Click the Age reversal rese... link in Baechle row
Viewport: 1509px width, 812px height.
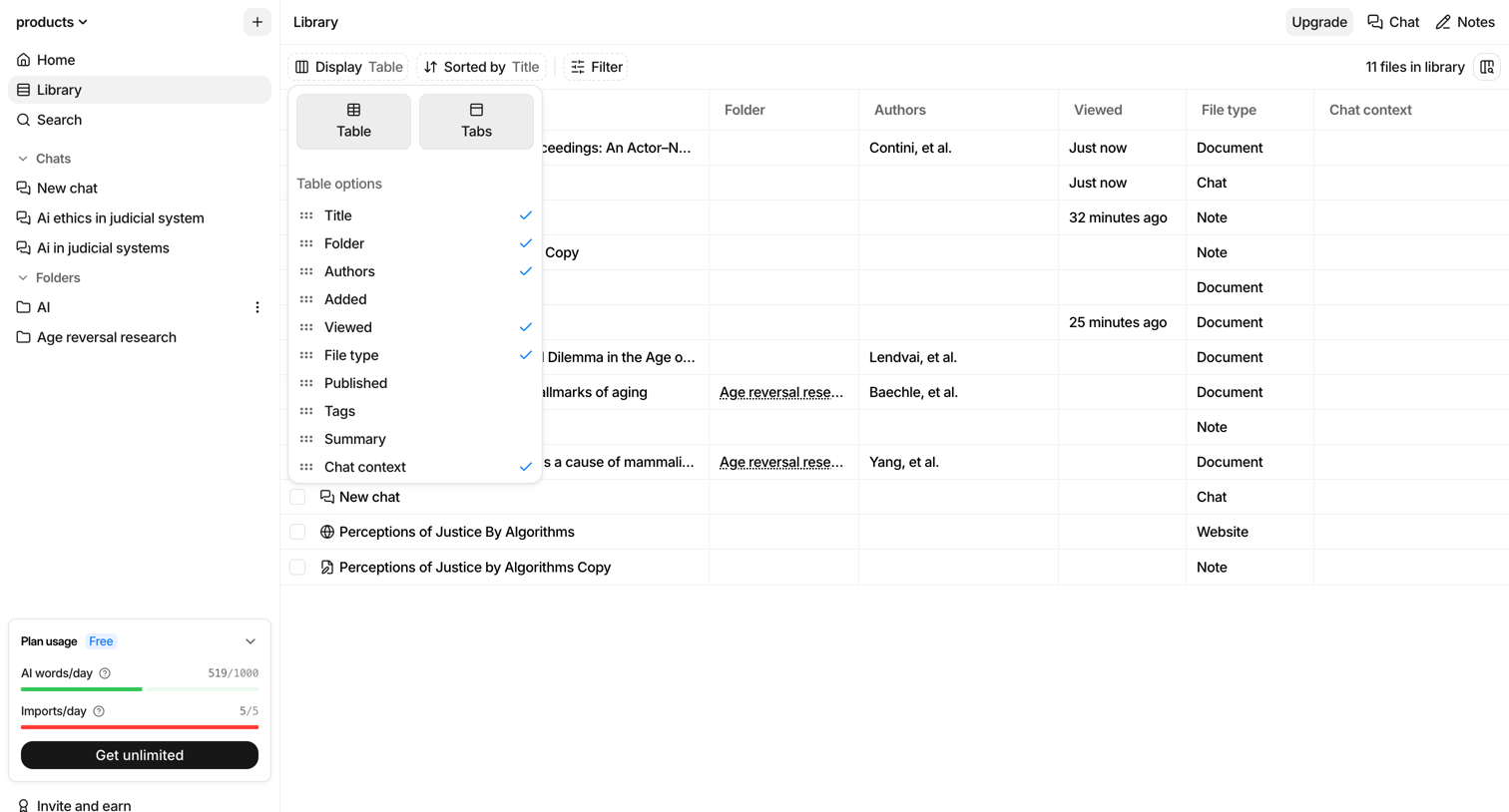pos(781,392)
